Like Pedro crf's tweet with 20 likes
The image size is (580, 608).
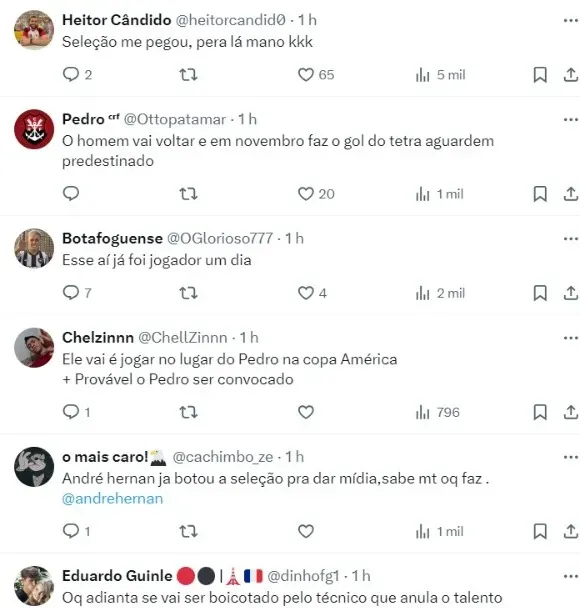pyautogui.click(x=316, y=194)
